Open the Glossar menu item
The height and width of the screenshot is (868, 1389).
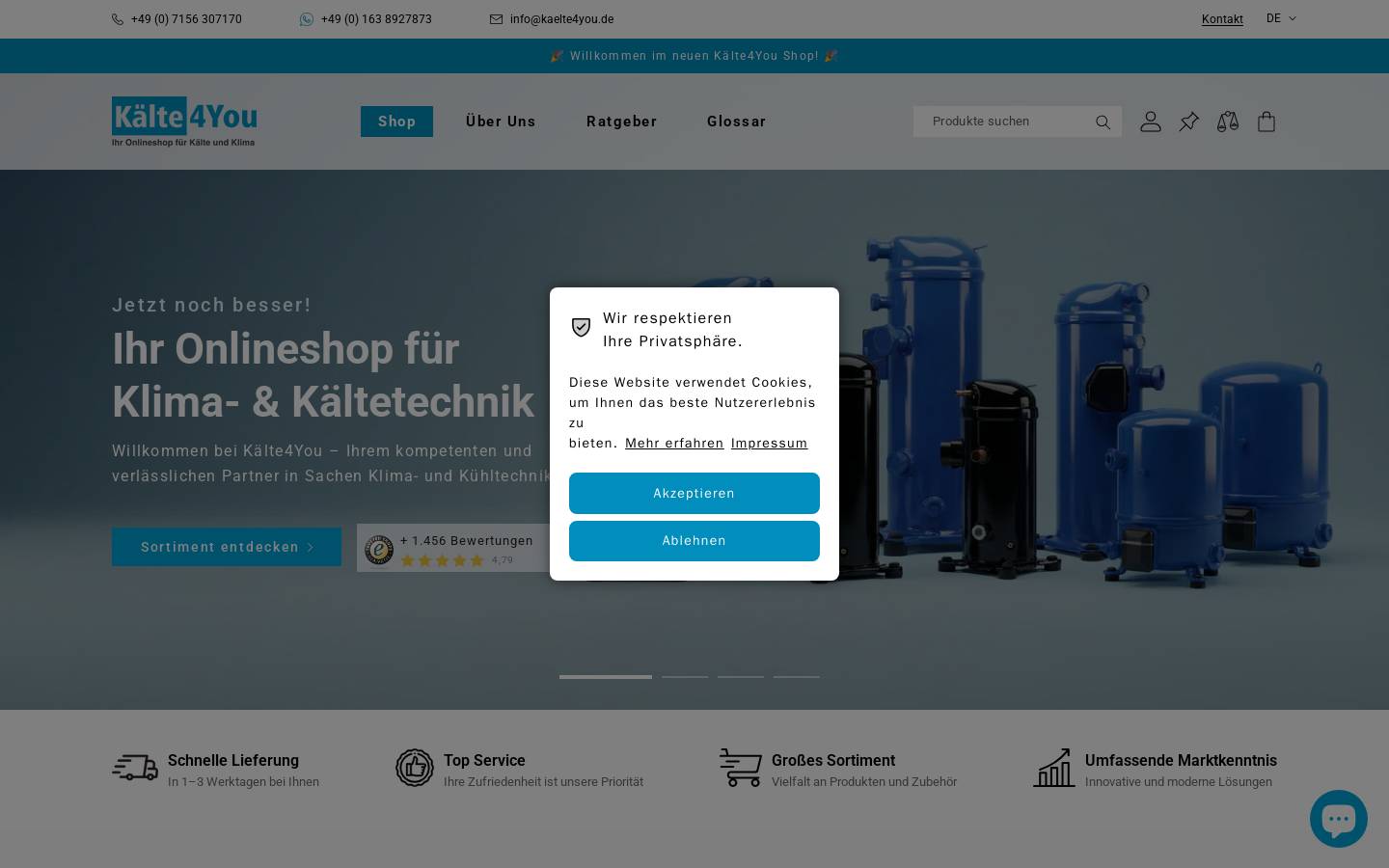pyautogui.click(x=736, y=122)
